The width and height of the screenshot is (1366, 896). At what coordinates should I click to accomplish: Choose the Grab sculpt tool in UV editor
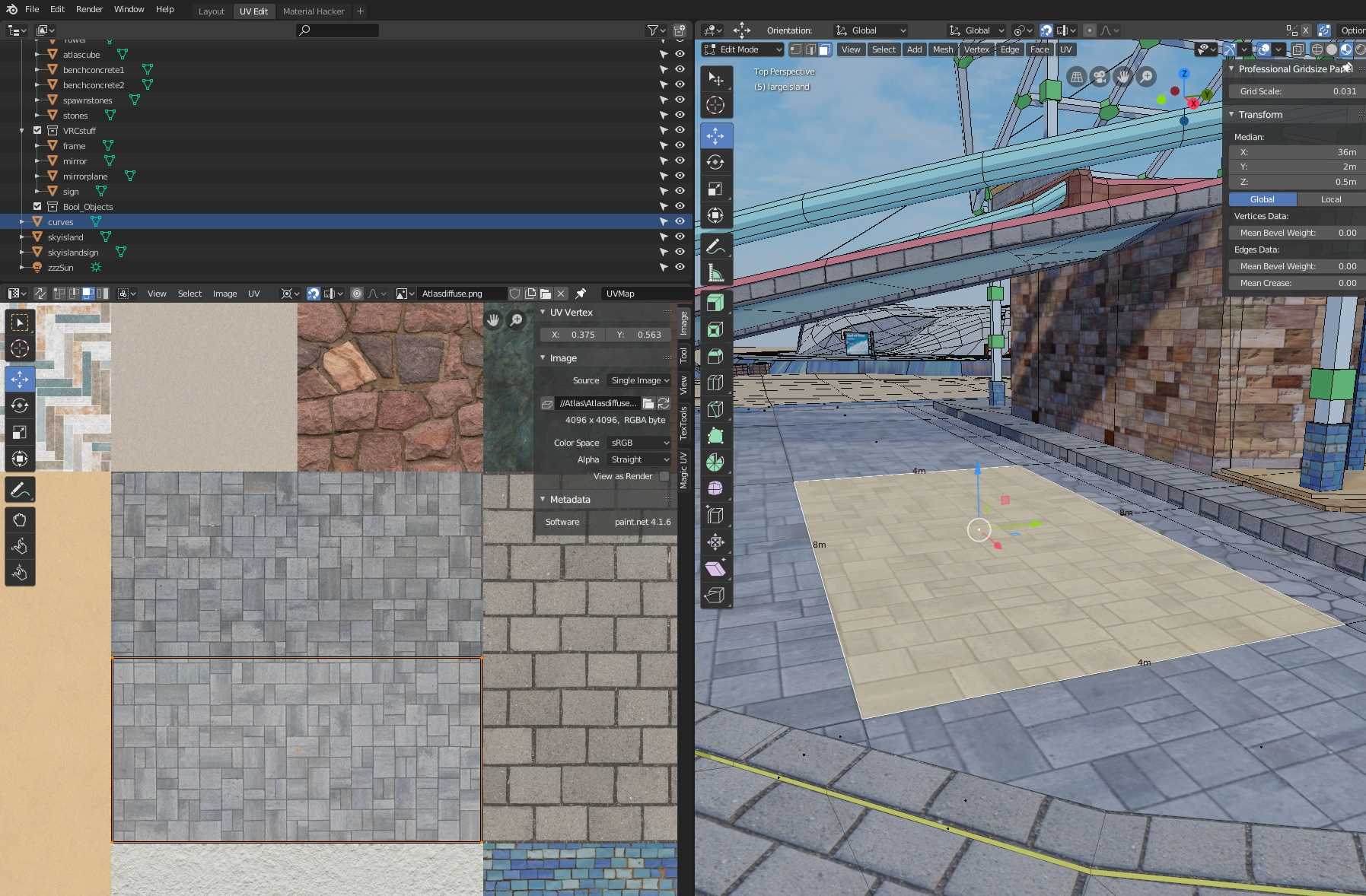pos(20,520)
